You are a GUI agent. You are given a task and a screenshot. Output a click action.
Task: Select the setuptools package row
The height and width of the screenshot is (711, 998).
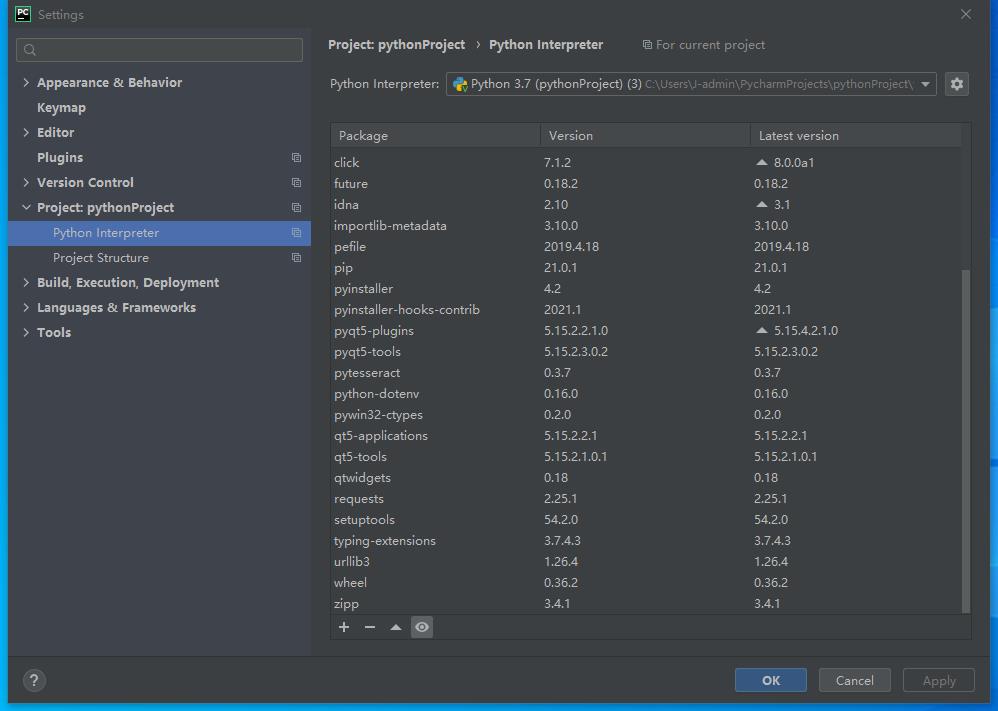(646, 519)
